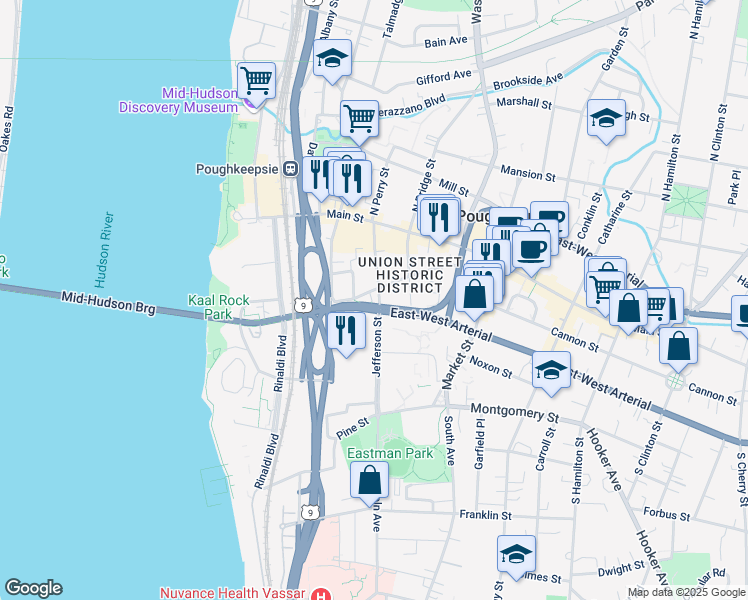Select the Route 9 shield near Mid-Hudson Bridge
This screenshot has width=748, height=600.
coord(303,305)
